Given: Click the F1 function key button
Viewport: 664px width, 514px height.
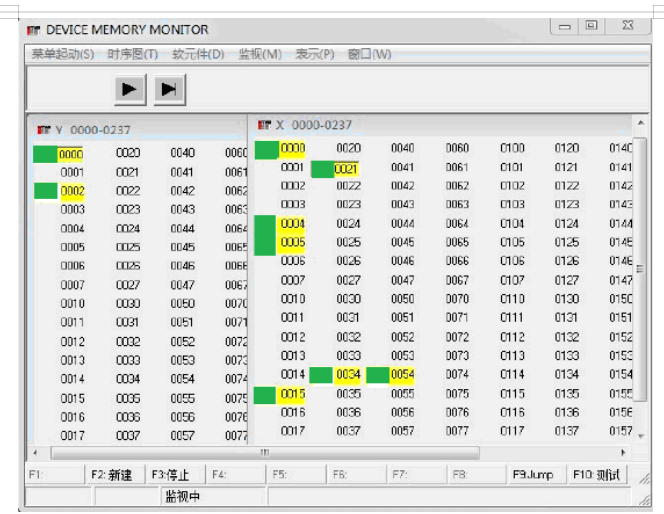Looking at the screenshot, I should tap(54, 475).
